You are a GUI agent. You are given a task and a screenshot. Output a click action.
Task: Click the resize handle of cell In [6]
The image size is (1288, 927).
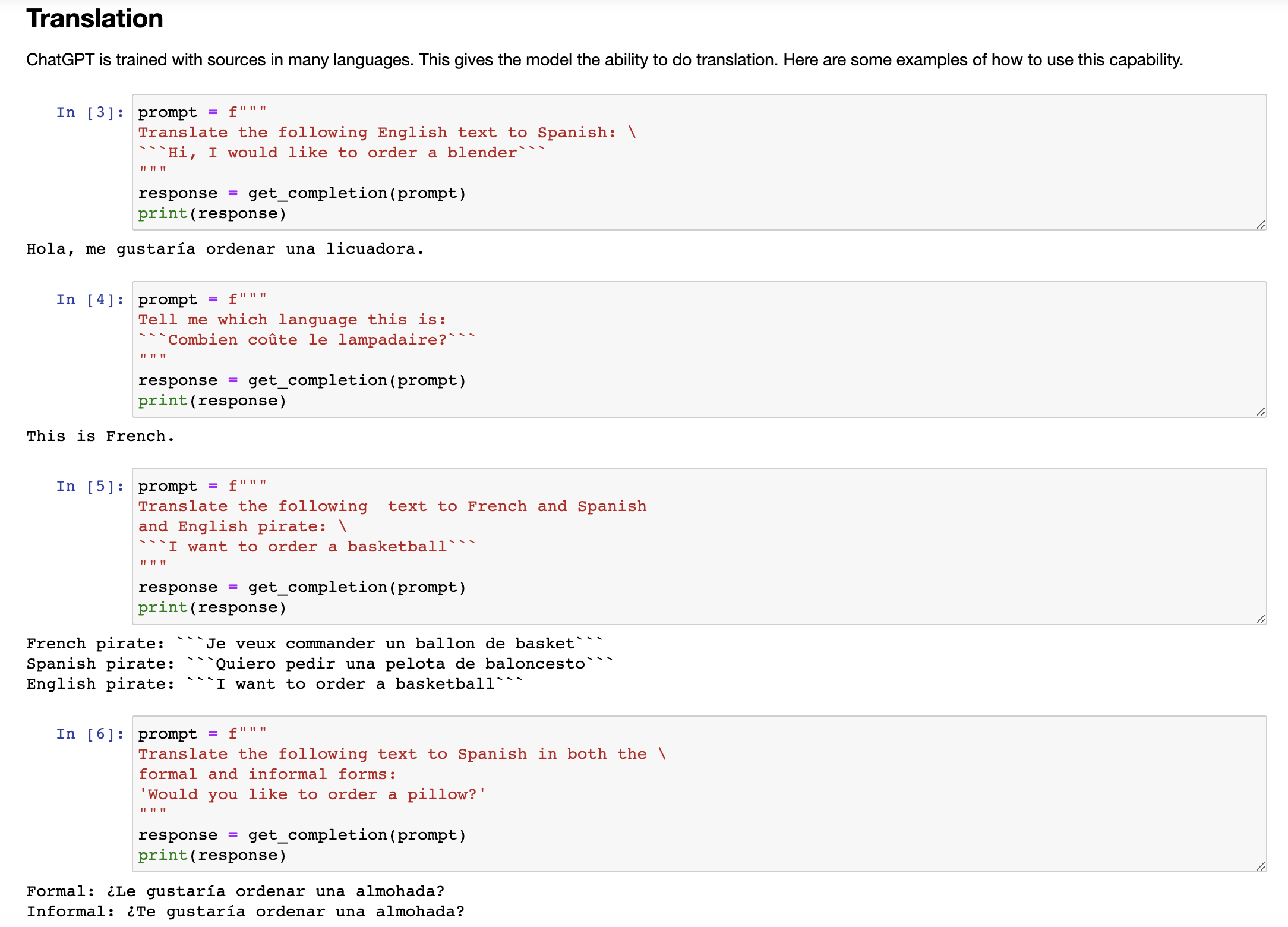[x=1261, y=866]
